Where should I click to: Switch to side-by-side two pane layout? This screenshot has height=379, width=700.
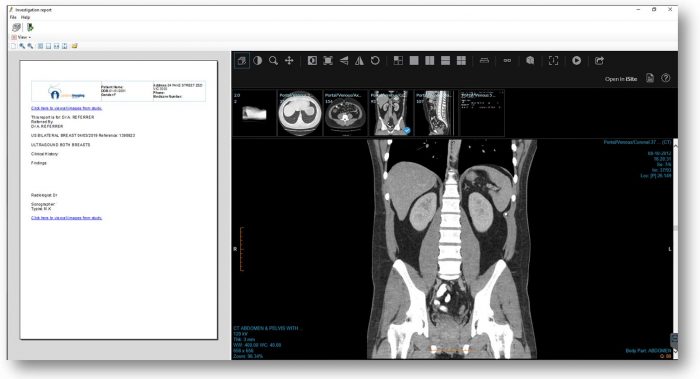[x=429, y=60]
